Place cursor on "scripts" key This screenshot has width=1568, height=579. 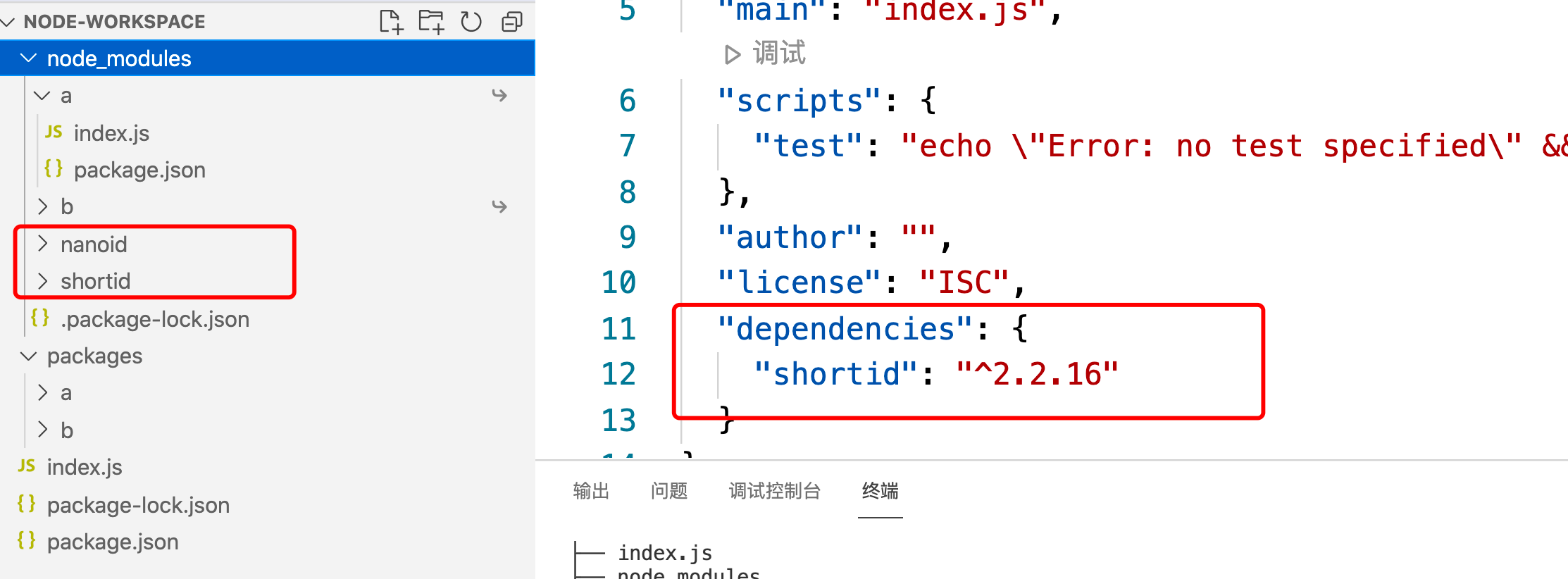point(799,101)
